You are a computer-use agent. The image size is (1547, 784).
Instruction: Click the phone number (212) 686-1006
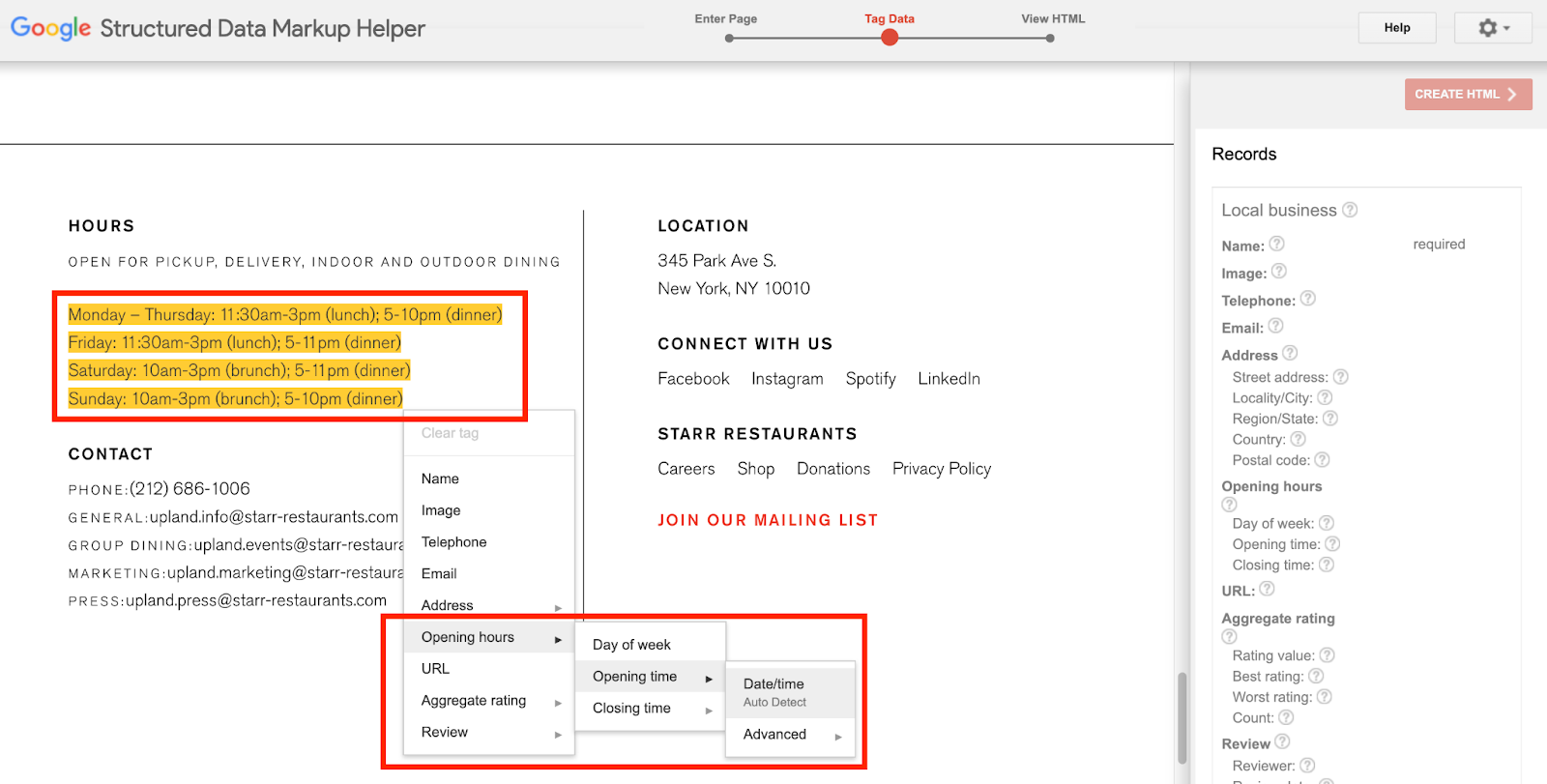[190, 489]
